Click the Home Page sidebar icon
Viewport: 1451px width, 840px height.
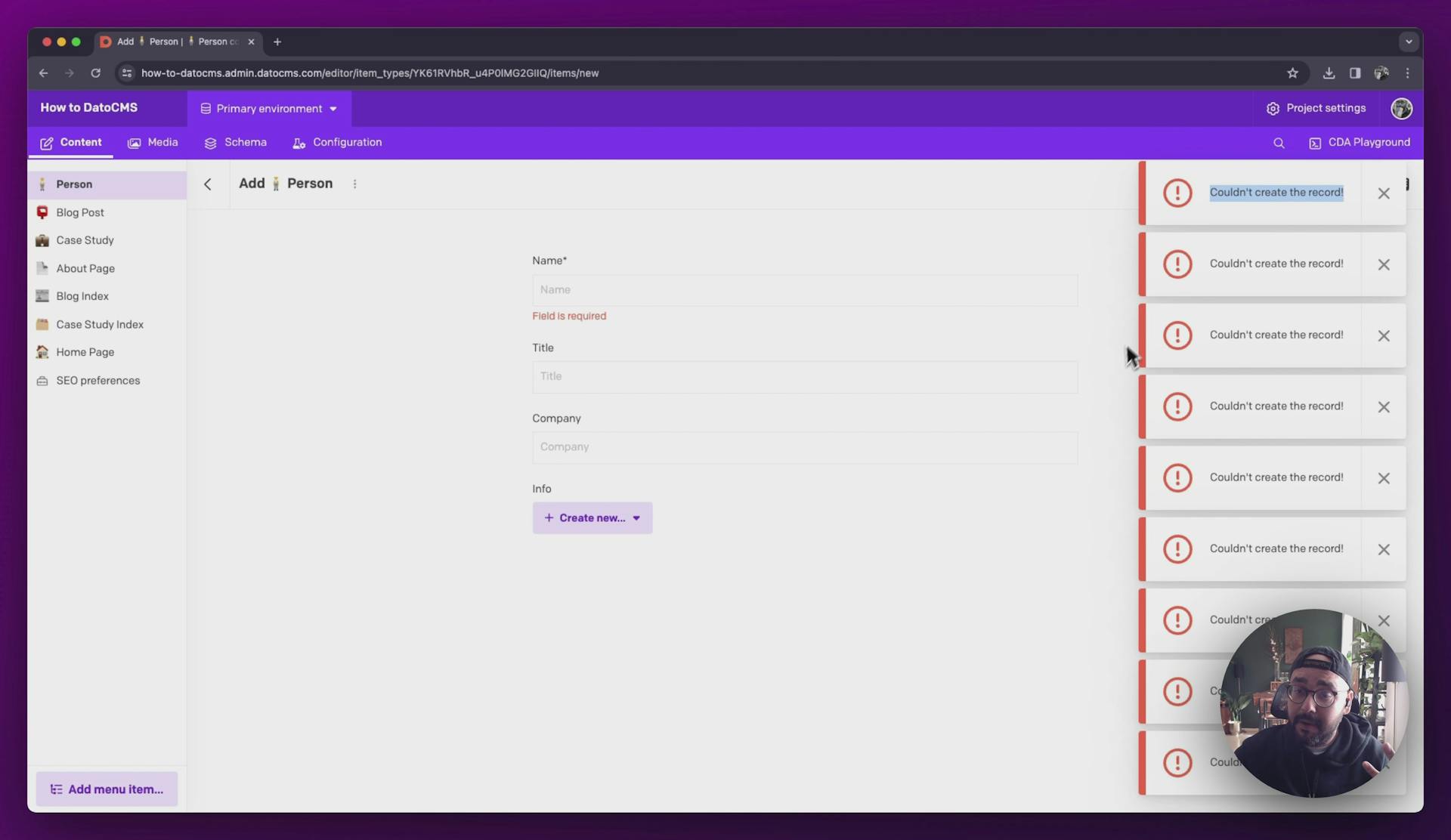coord(40,353)
